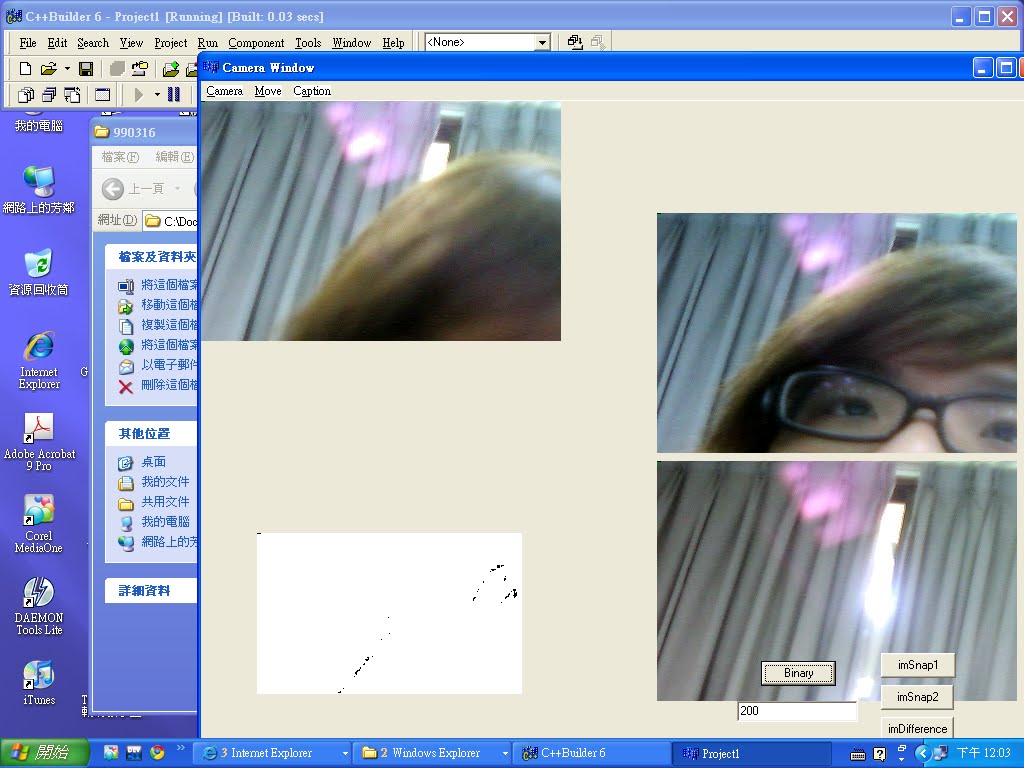Click the Set debug desktop icon
The height and width of the screenshot is (768, 1024).
click(598, 42)
